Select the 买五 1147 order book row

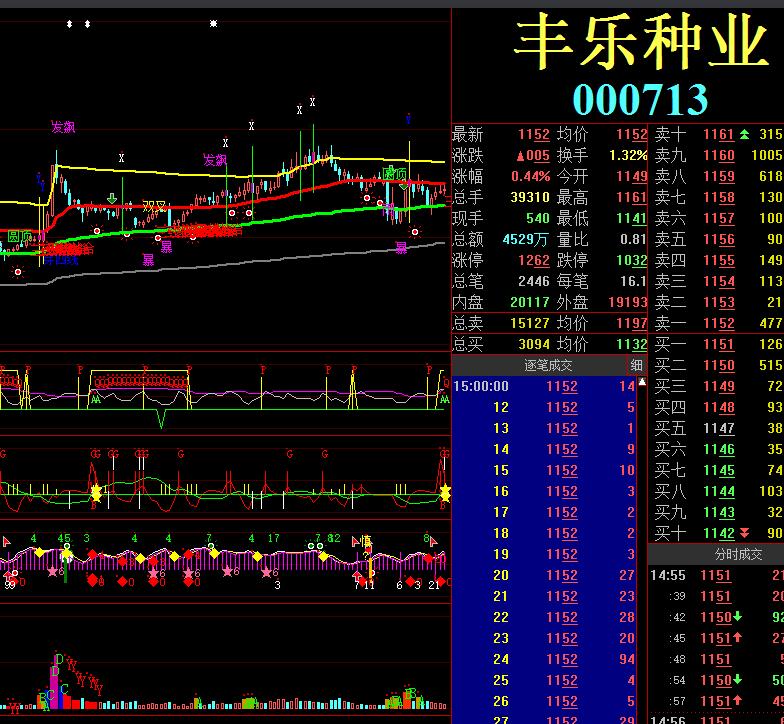tap(716, 428)
